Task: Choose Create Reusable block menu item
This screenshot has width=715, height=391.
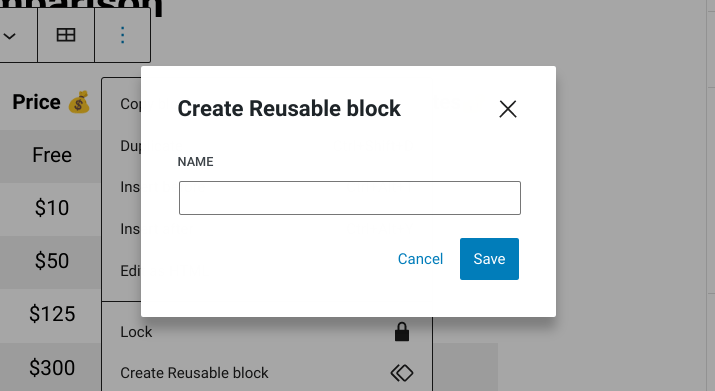Action: point(267,373)
